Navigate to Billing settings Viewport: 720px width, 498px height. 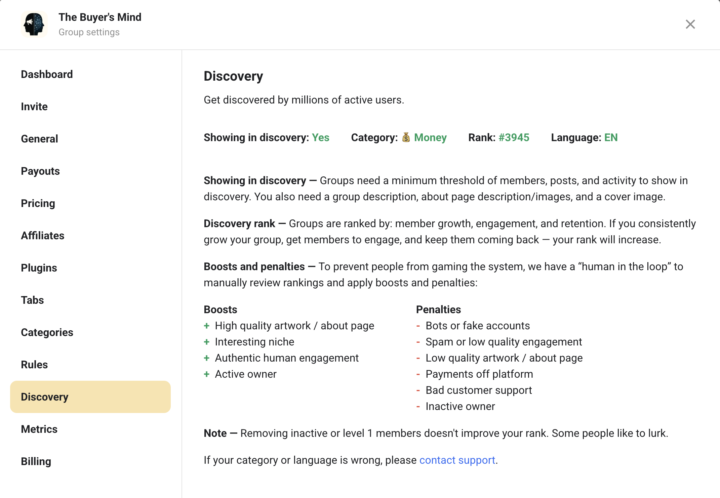coord(36,461)
